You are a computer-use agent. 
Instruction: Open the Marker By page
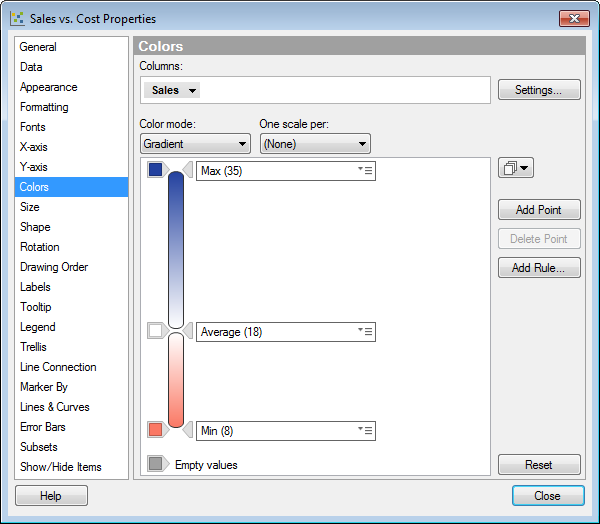[x=72, y=387]
